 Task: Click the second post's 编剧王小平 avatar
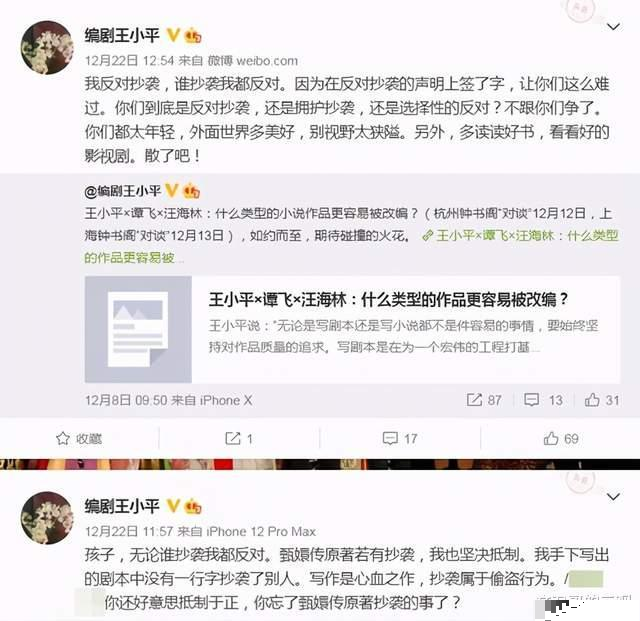47,518
